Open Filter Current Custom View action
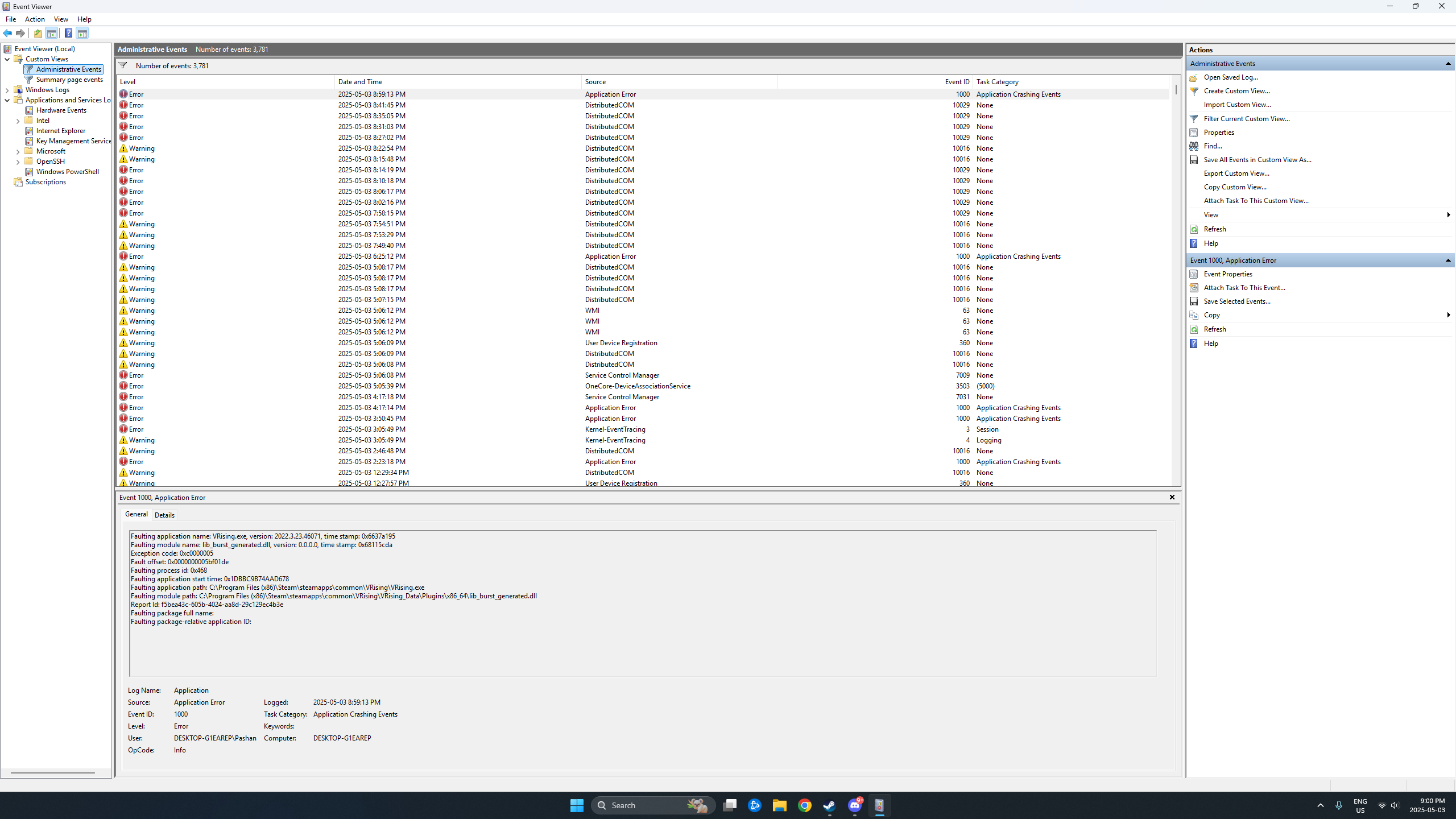 click(1246, 118)
